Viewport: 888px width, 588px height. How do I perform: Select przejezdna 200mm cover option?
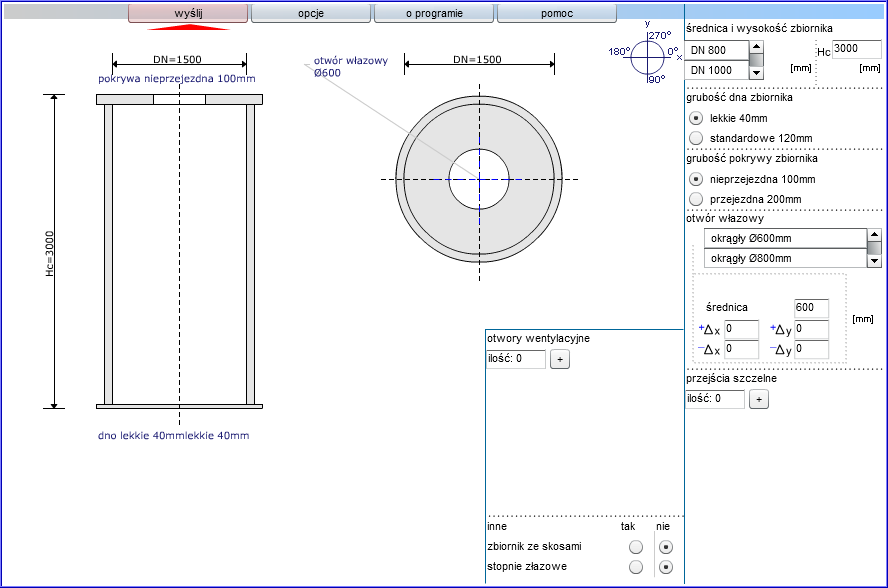pos(695,199)
